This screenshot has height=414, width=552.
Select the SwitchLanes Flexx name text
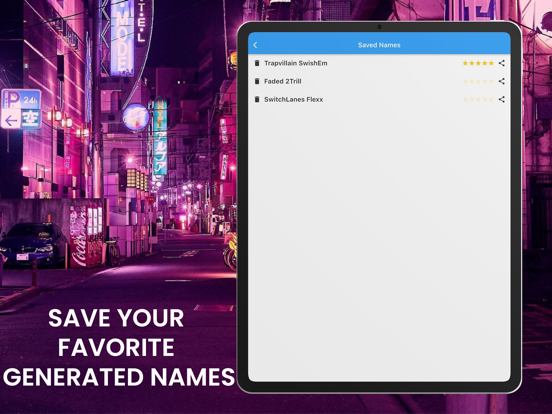294,99
